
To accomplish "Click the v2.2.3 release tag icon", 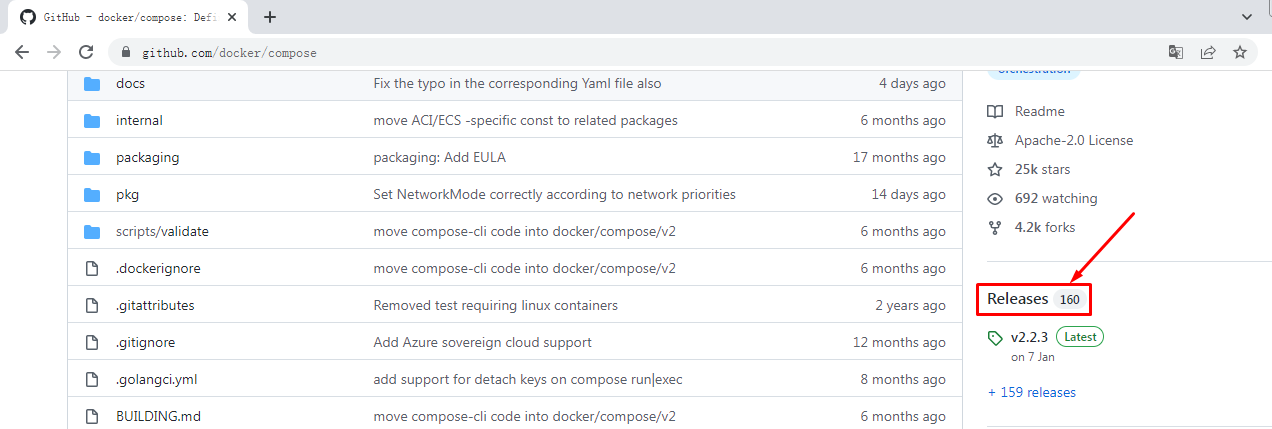I will pyautogui.click(x=995, y=338).
